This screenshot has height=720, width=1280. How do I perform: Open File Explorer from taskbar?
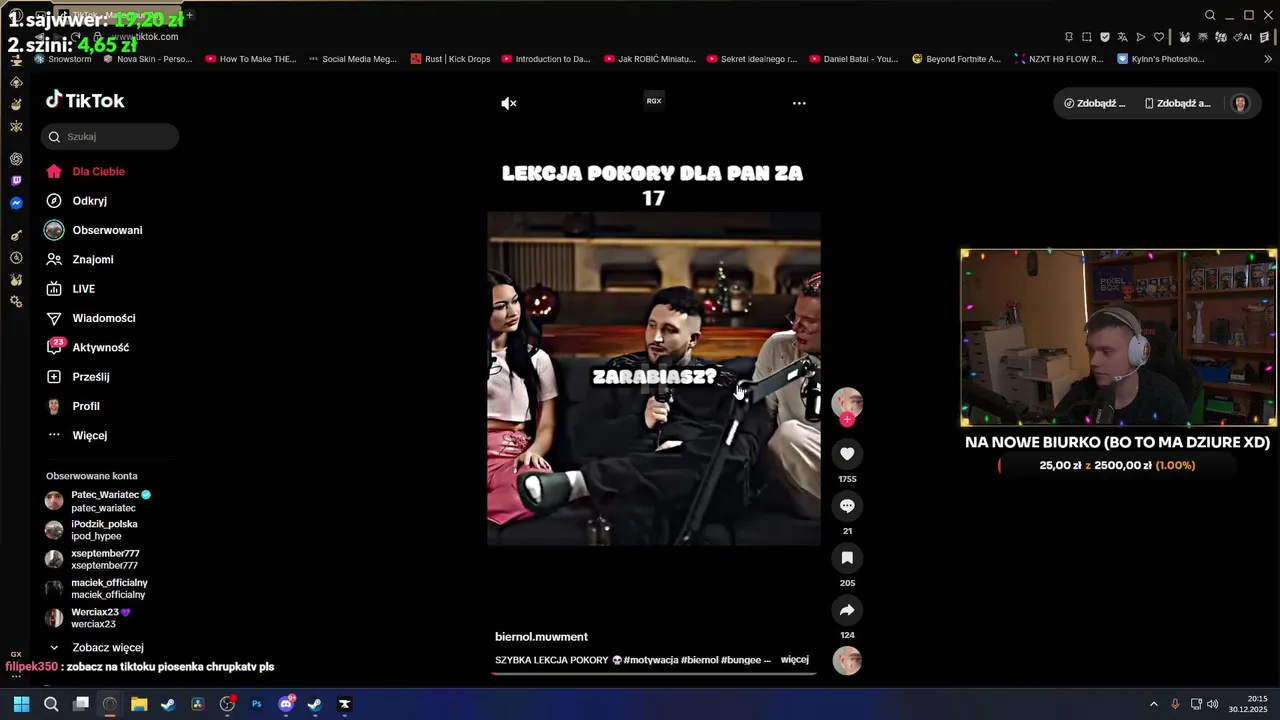point(139,704)
